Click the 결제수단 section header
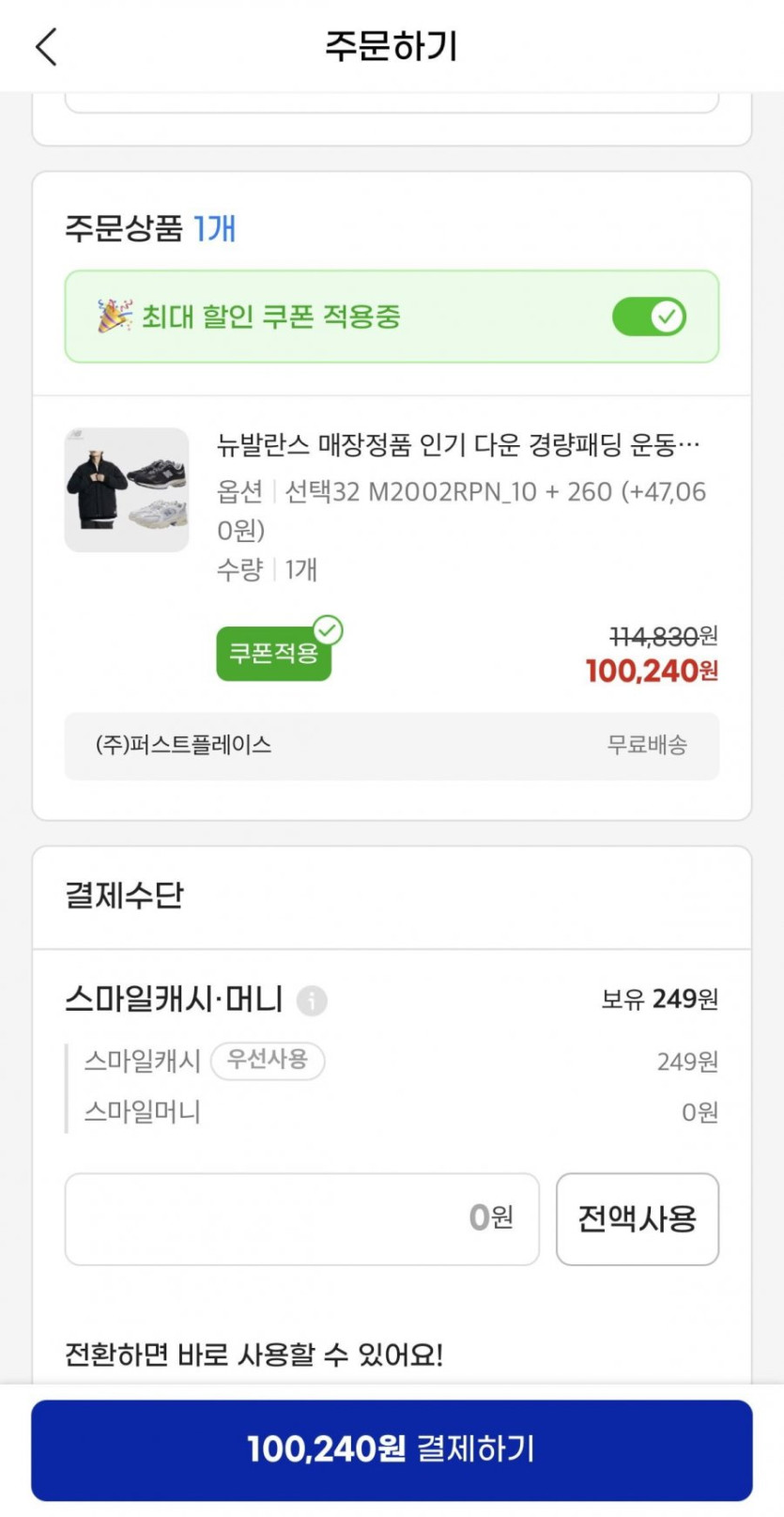 (124, 895)
